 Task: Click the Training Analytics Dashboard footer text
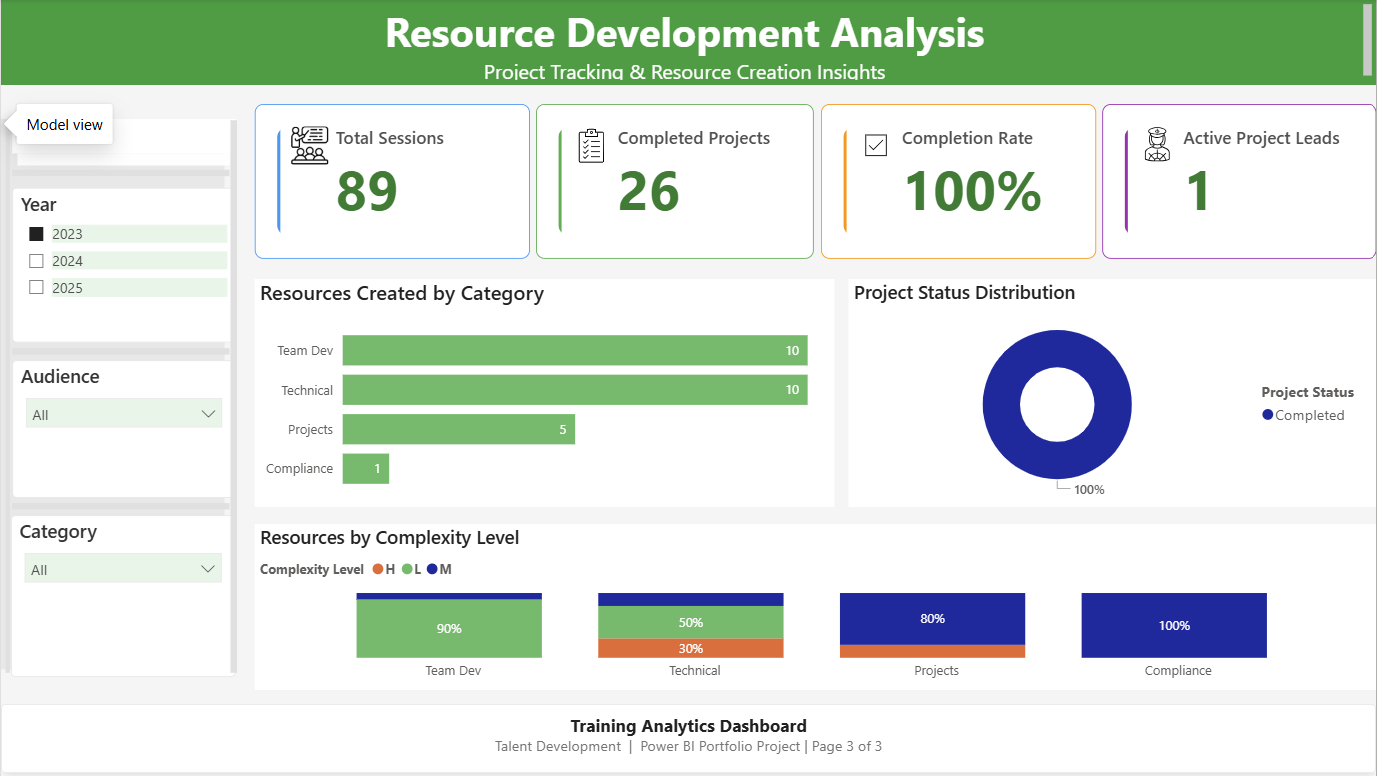point(688,726)
